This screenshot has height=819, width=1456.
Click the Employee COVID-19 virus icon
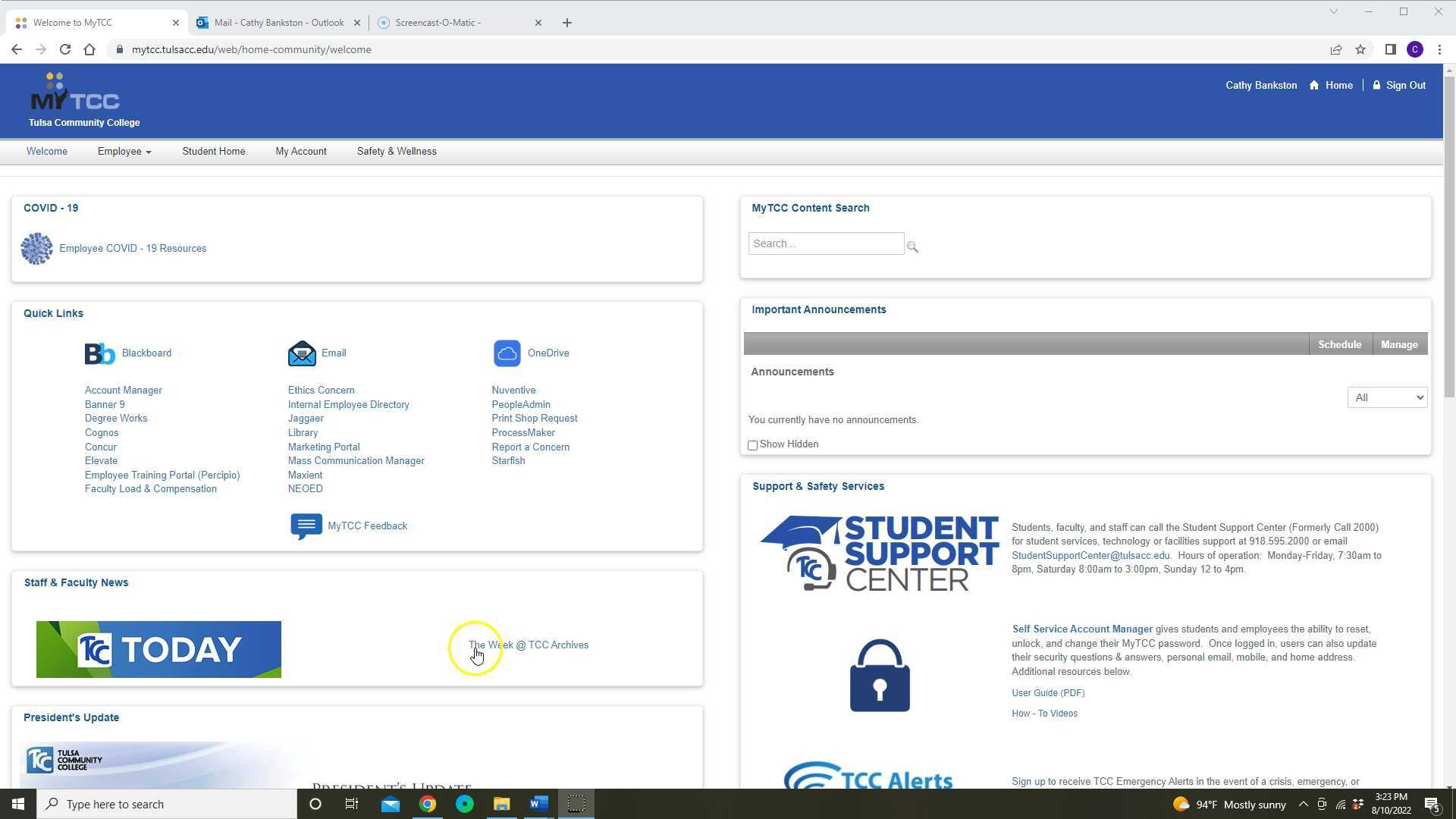pos(36,248)
